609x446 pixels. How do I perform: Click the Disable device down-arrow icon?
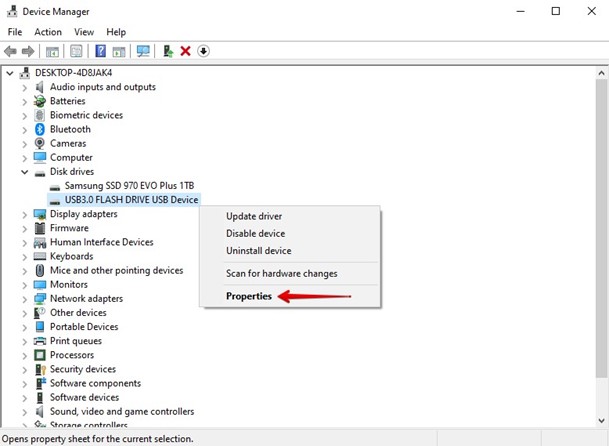[x=203, y=51]
